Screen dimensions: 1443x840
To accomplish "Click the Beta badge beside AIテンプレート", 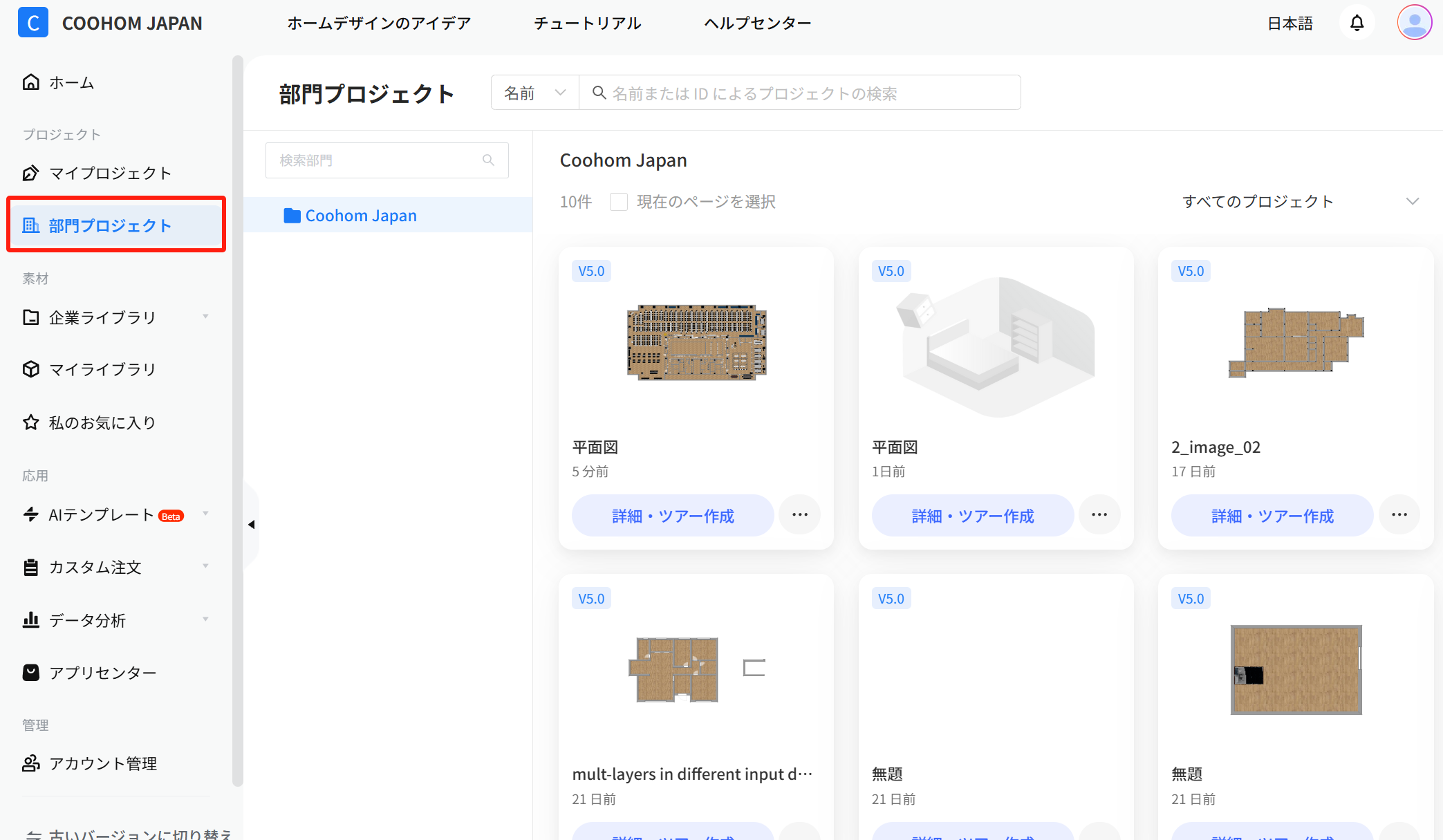I will click(x=171, y=516).
